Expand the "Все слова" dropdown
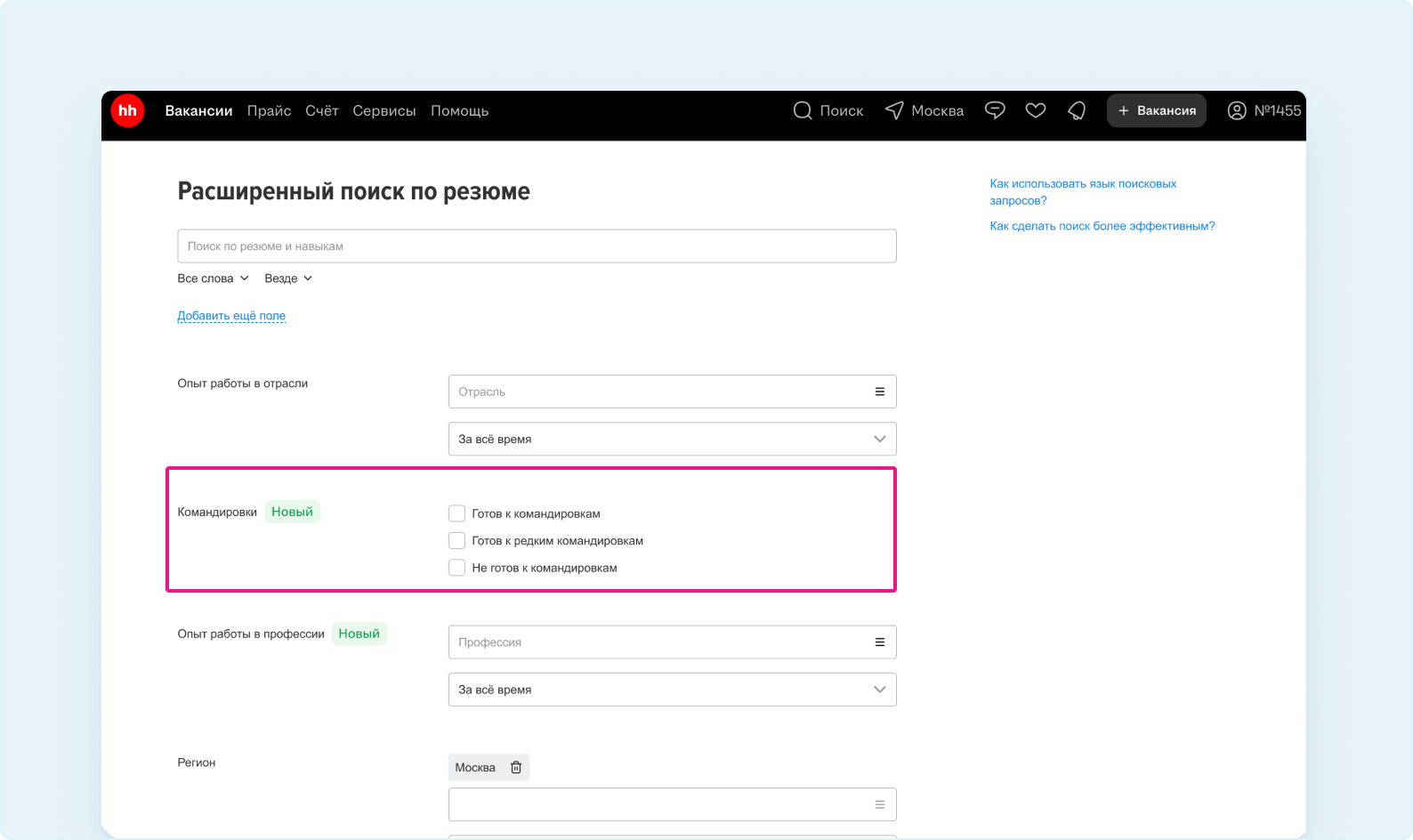1413x840 pixels. 213,279
